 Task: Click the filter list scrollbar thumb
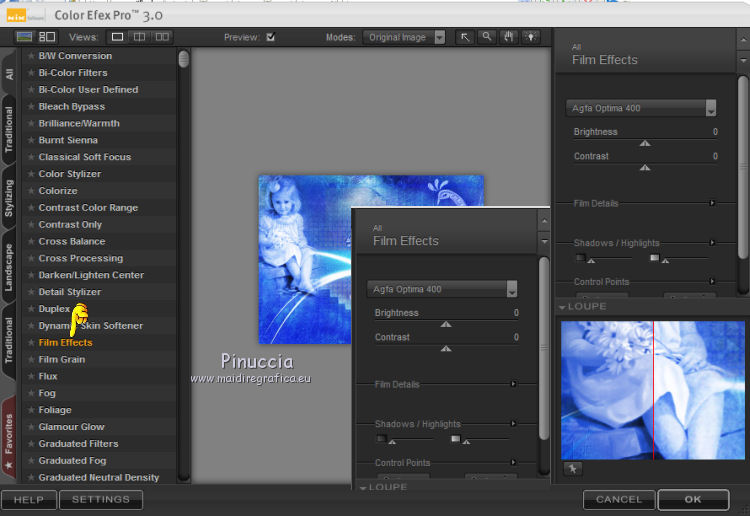pos(184,59)
